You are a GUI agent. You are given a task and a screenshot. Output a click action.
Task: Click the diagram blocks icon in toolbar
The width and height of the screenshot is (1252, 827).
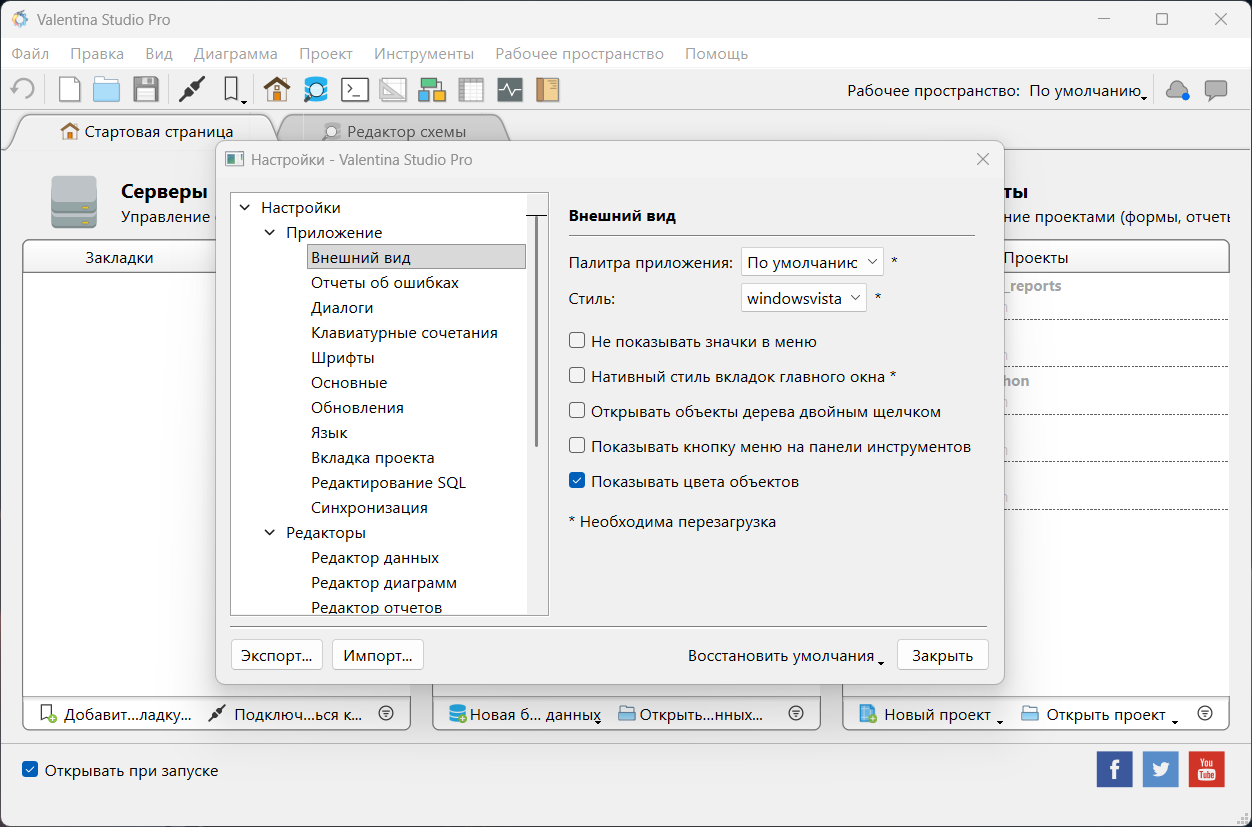click(432, 90)
